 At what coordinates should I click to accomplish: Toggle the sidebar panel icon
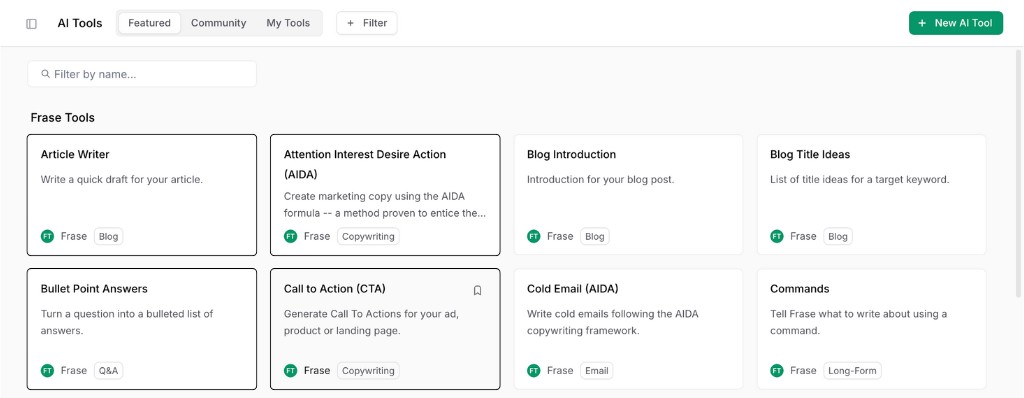[31, 24]
